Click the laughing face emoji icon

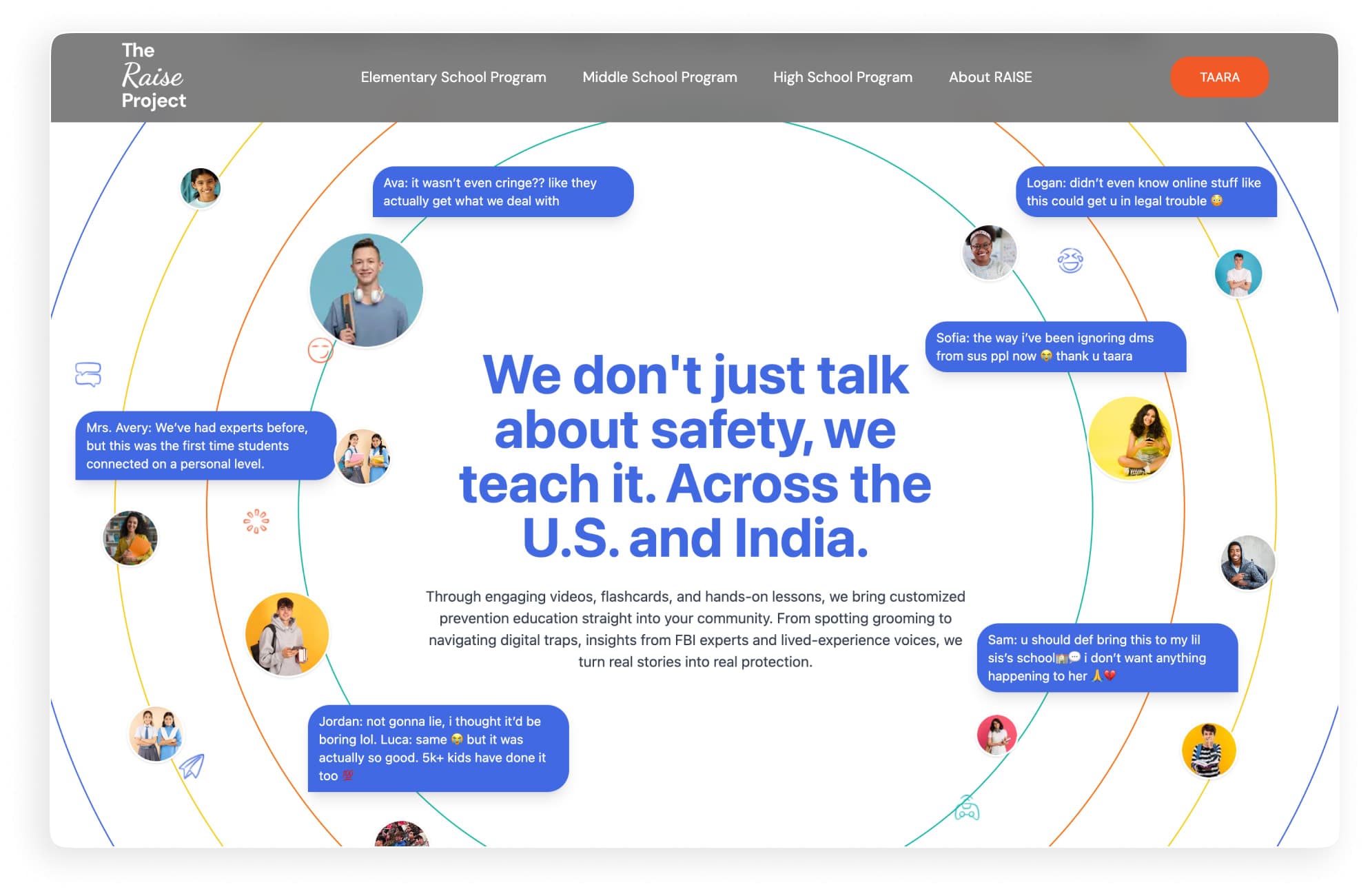[x=1070, y=261]
